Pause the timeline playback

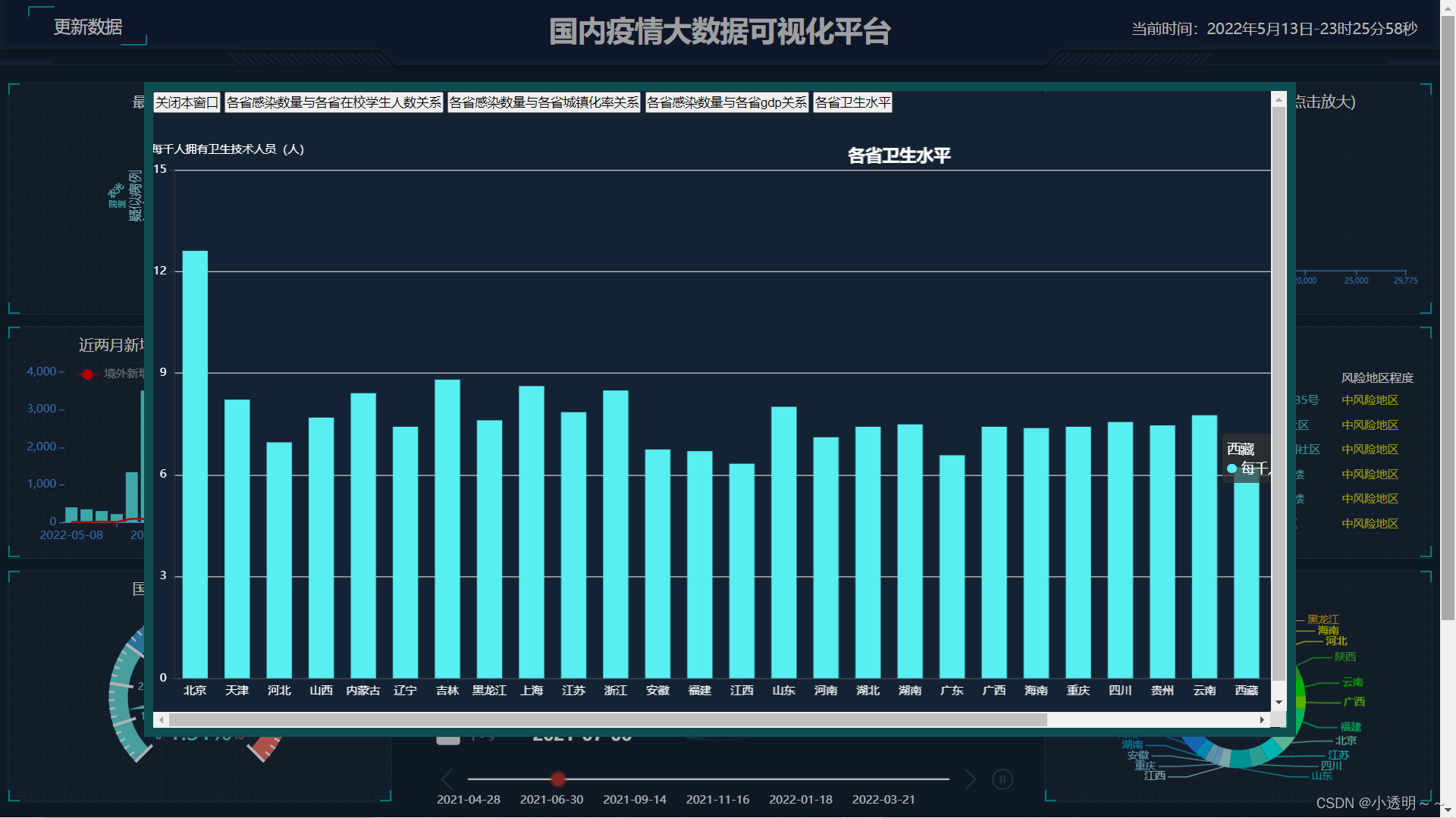(1003, 779)
